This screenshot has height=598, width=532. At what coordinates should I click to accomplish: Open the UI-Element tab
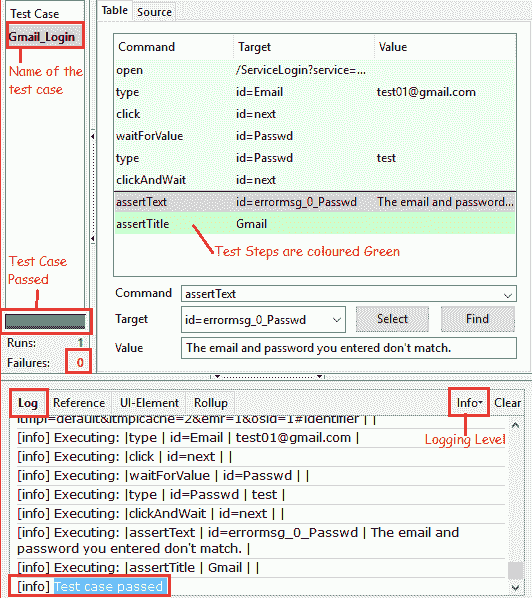coord(149,403)
